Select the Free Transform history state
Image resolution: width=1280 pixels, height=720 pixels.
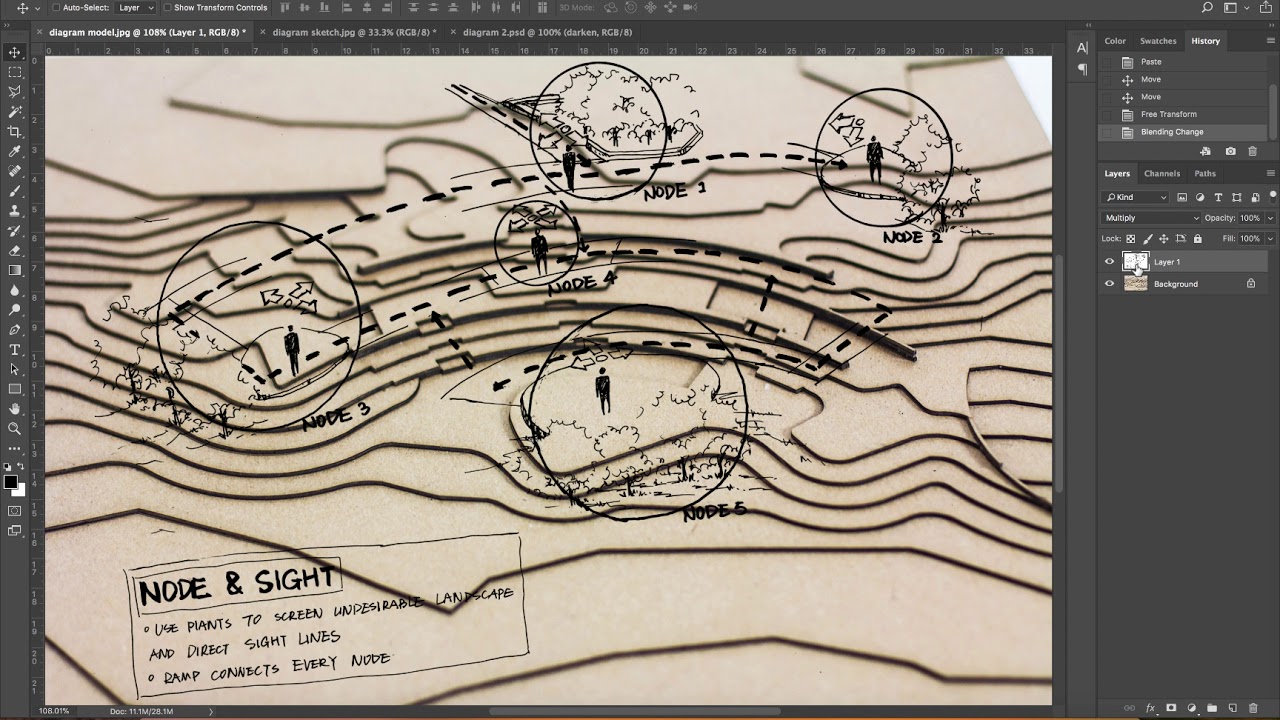(1168, 114)
